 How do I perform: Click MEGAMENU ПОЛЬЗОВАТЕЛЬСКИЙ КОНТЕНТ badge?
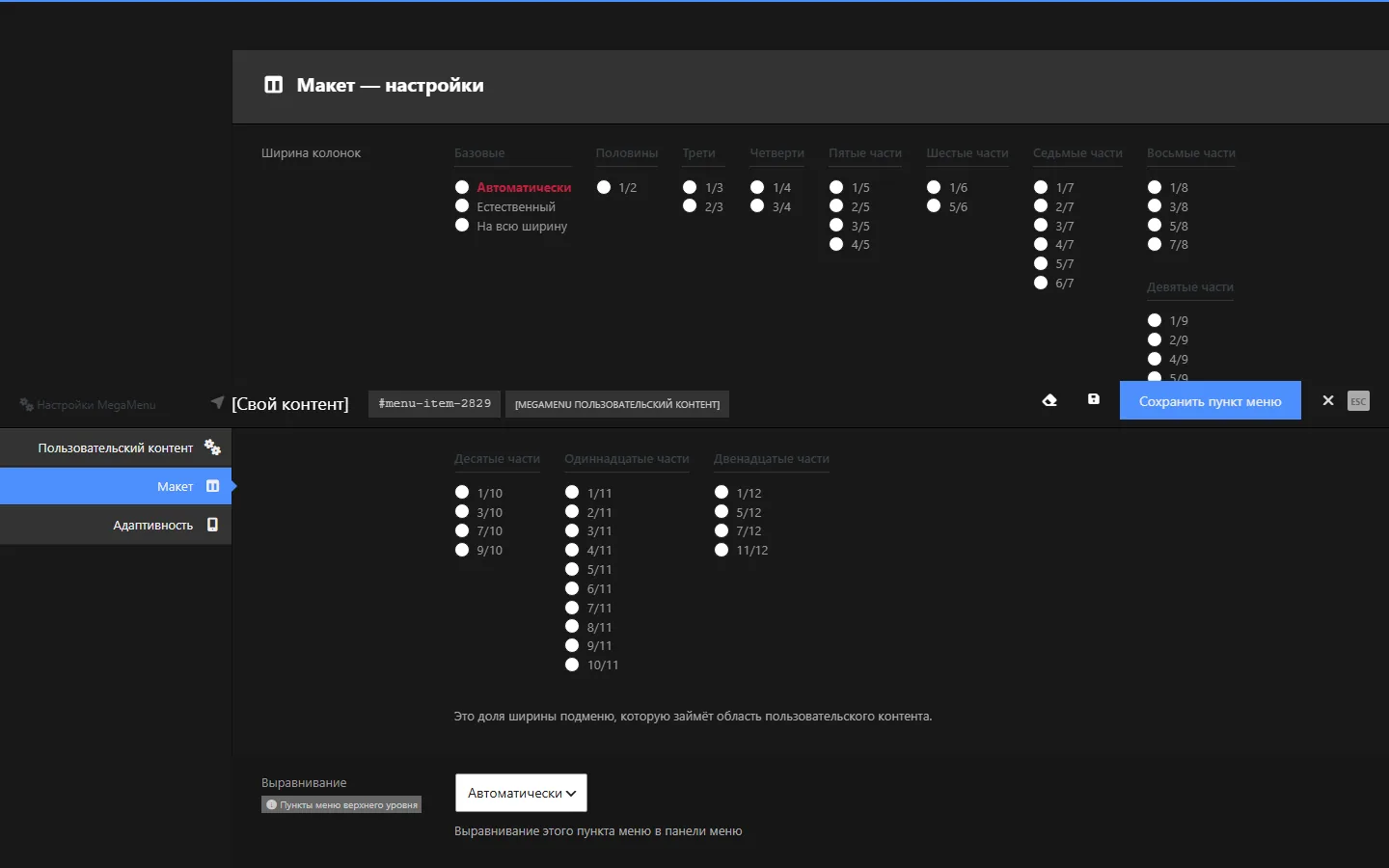point(617,404)
